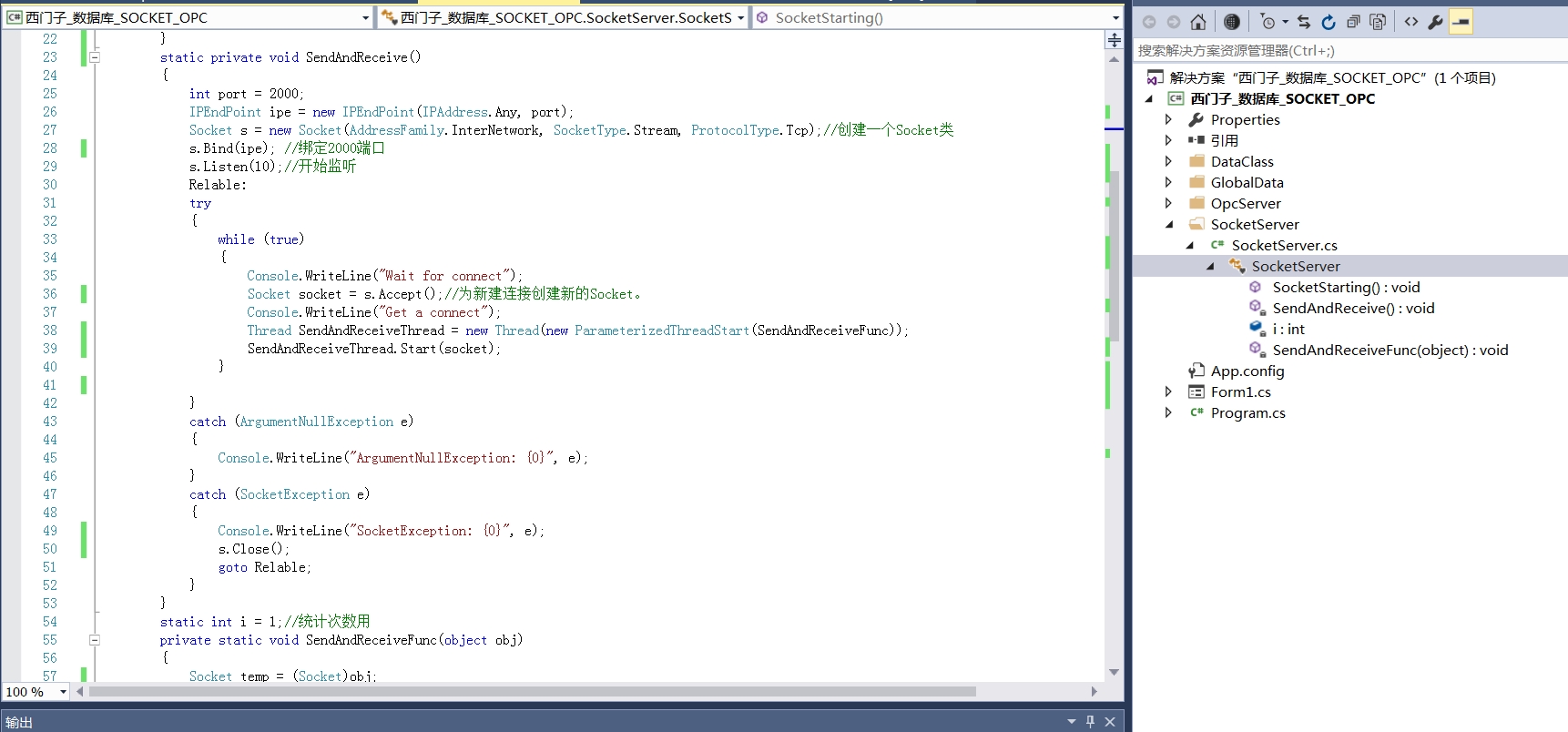The image size is (1568, 732).
Task: Click the editor split-window icon above scrollbar
Action: (x=1114, y=40)
